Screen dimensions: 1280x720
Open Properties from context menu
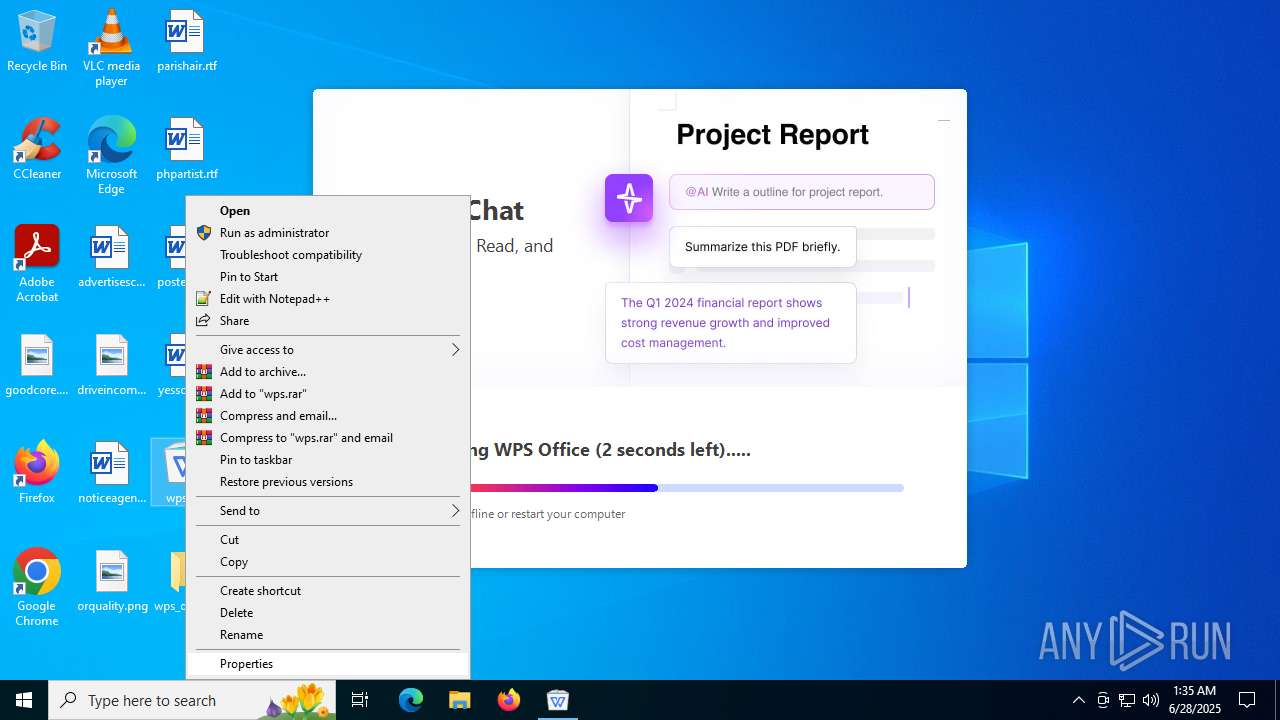[x=328, y=663]
